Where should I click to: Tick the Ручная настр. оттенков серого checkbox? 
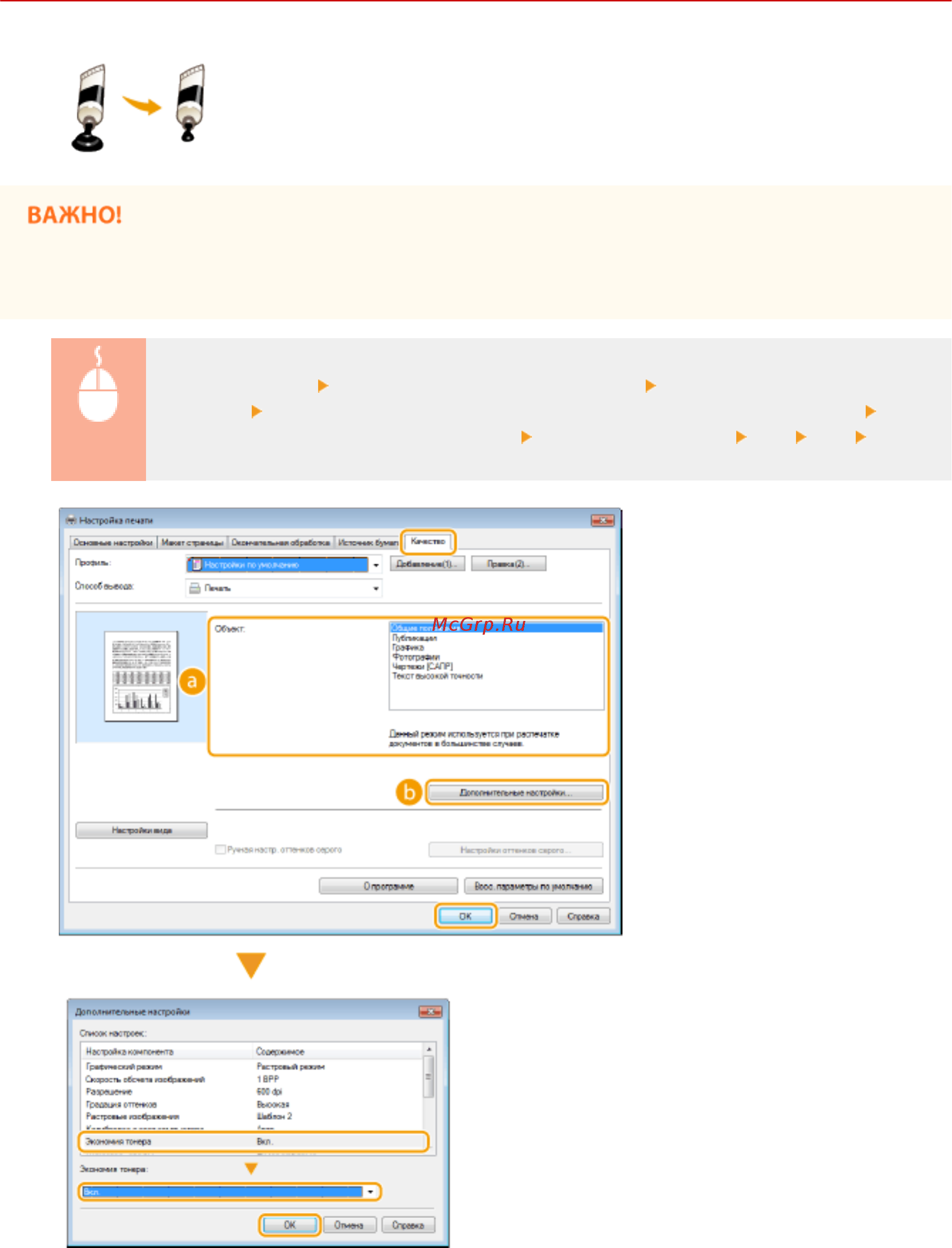point(220,850)
